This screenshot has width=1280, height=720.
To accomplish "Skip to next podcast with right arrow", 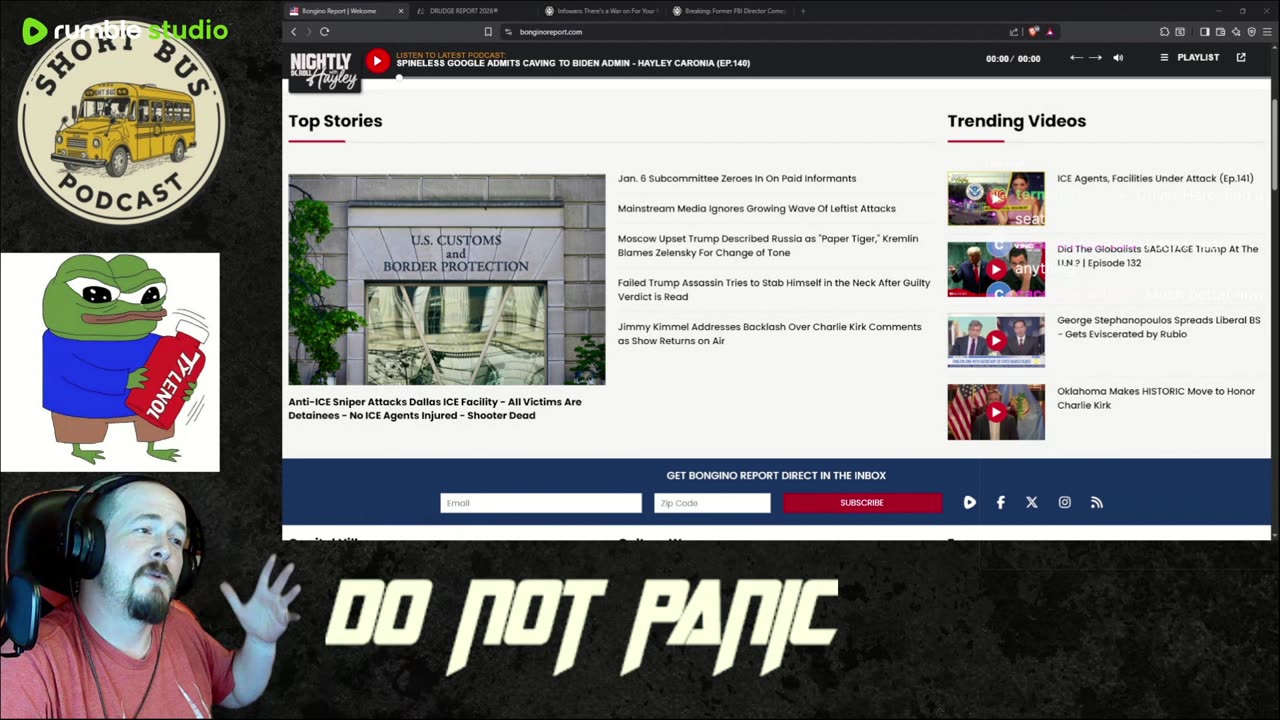I will point(1095,58).
